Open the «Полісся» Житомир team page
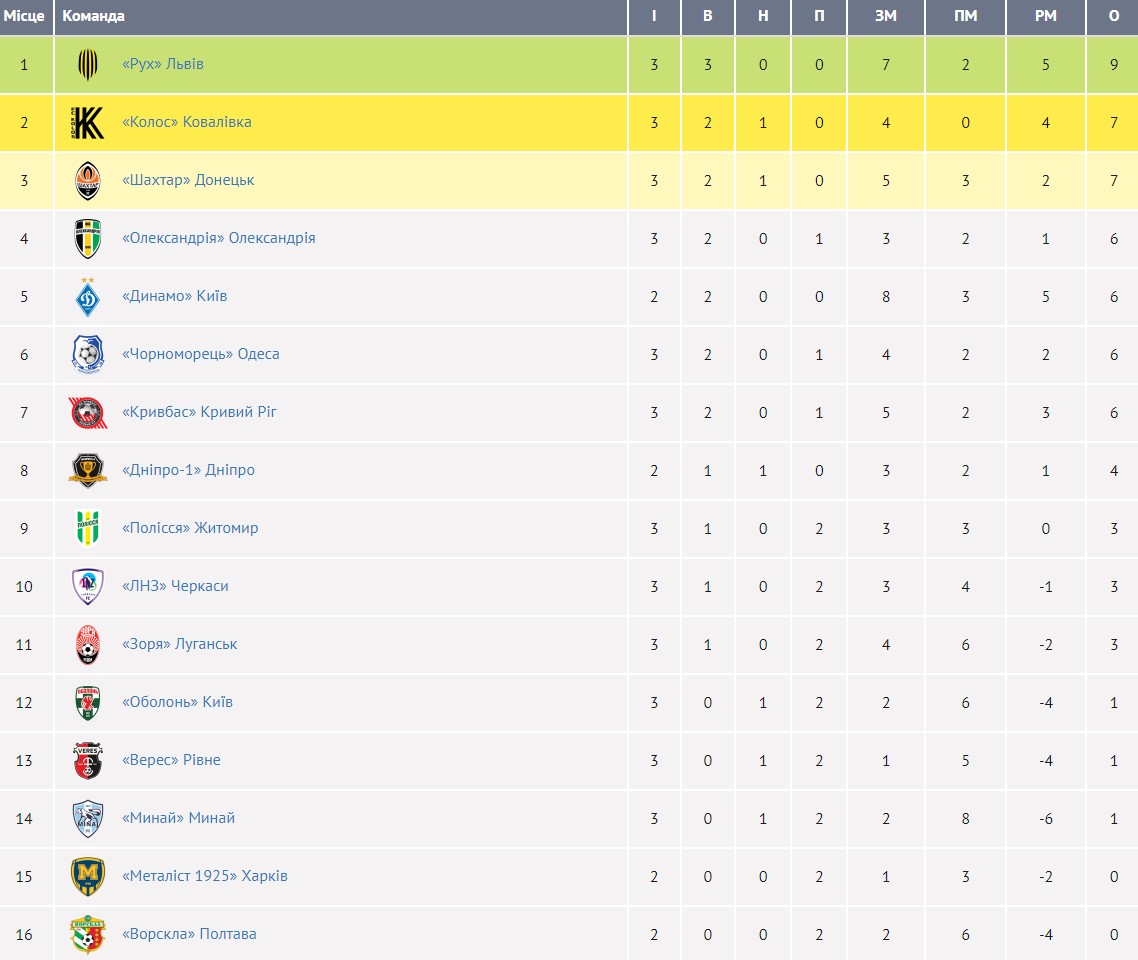This screenshot has height=960, width=1138. (x=190, y=528)
